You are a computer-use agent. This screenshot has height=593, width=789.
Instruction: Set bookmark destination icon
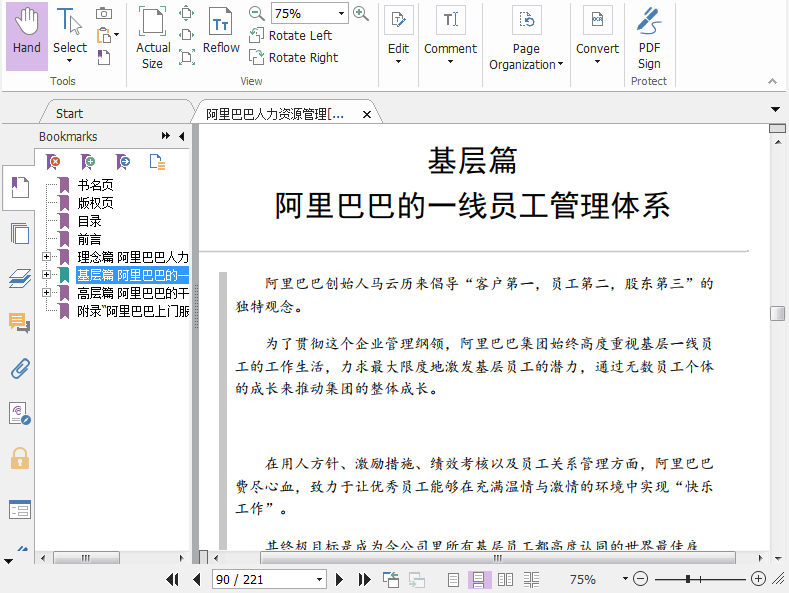123,162
